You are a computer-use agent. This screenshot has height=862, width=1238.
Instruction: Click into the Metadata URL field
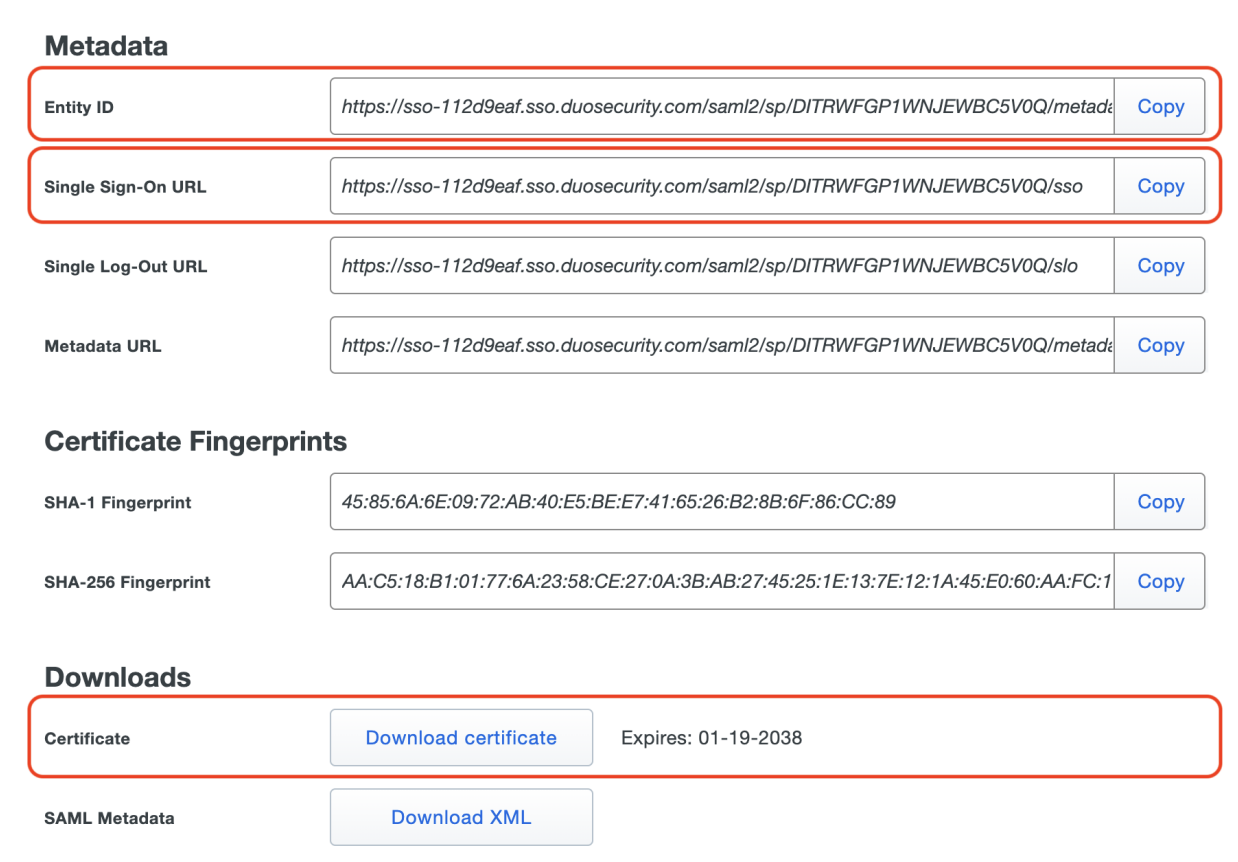[722, 345]
